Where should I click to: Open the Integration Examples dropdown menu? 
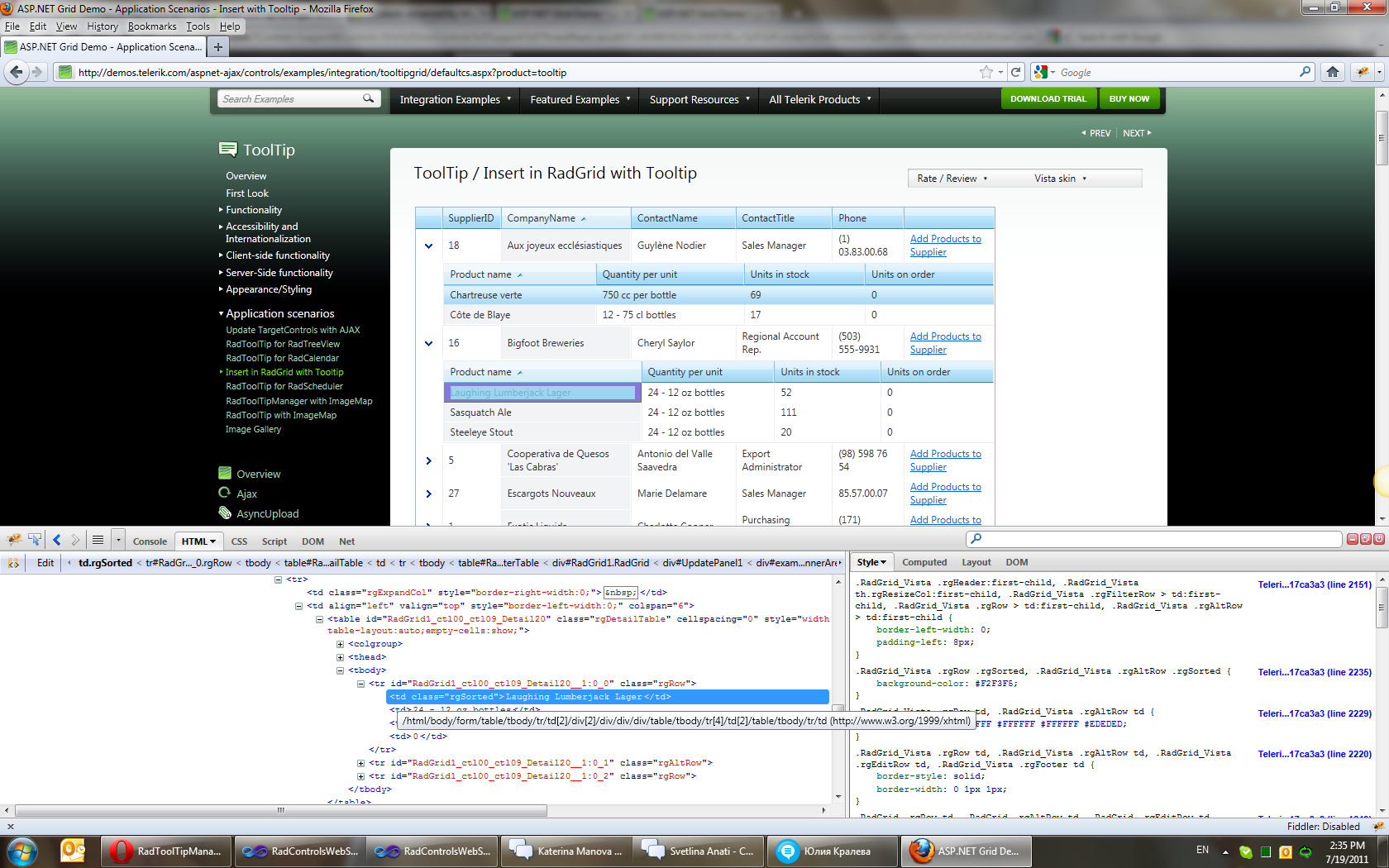point(456,99)
